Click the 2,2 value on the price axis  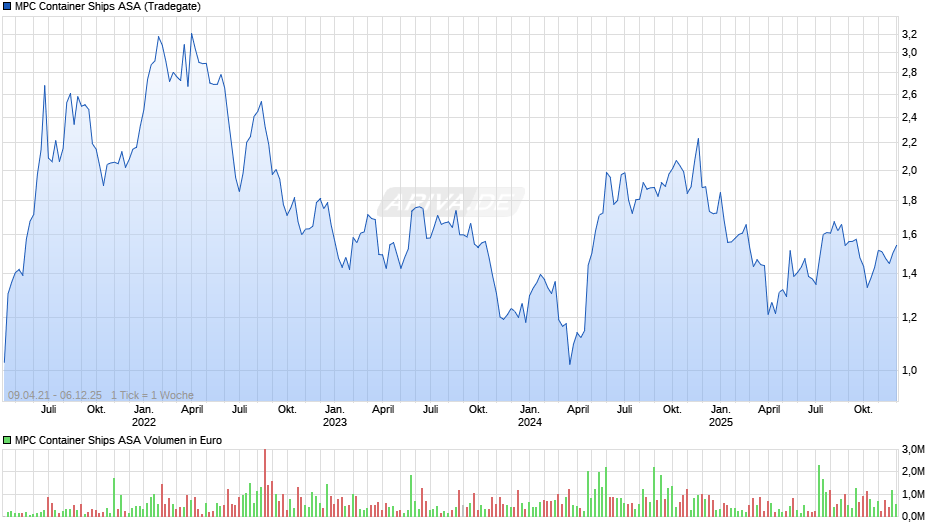(909, 142)
